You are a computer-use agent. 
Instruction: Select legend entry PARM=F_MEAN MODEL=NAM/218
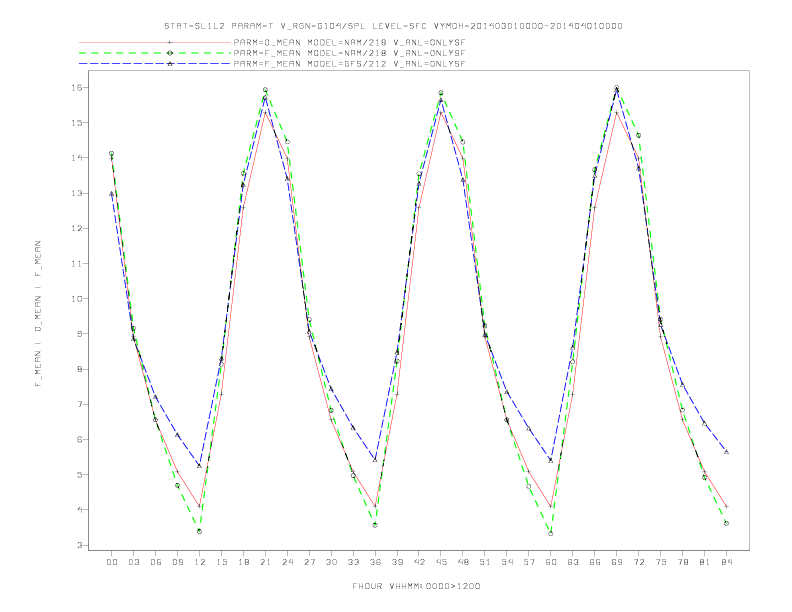point(349,53)
